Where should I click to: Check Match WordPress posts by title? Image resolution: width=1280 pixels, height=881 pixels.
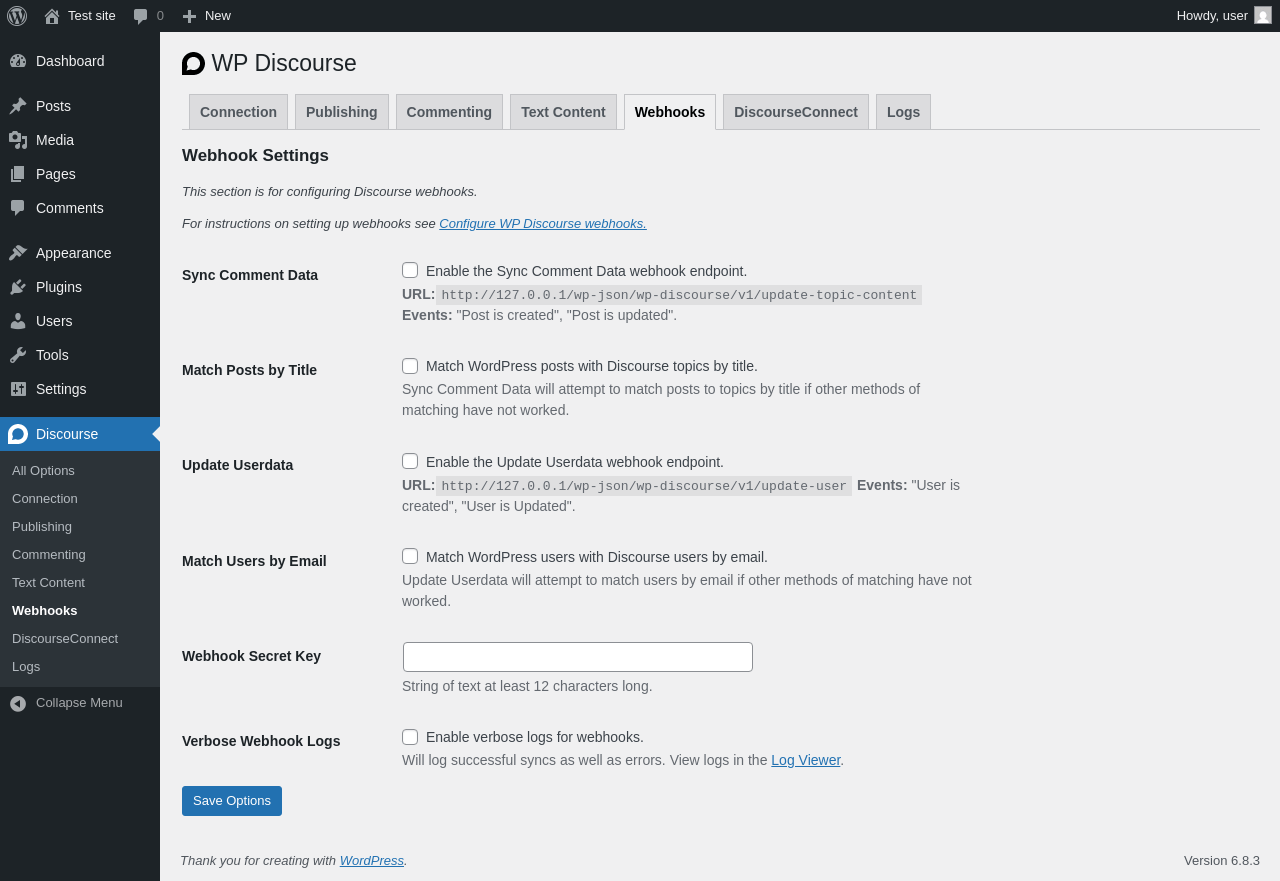click(x=410, y=366)
